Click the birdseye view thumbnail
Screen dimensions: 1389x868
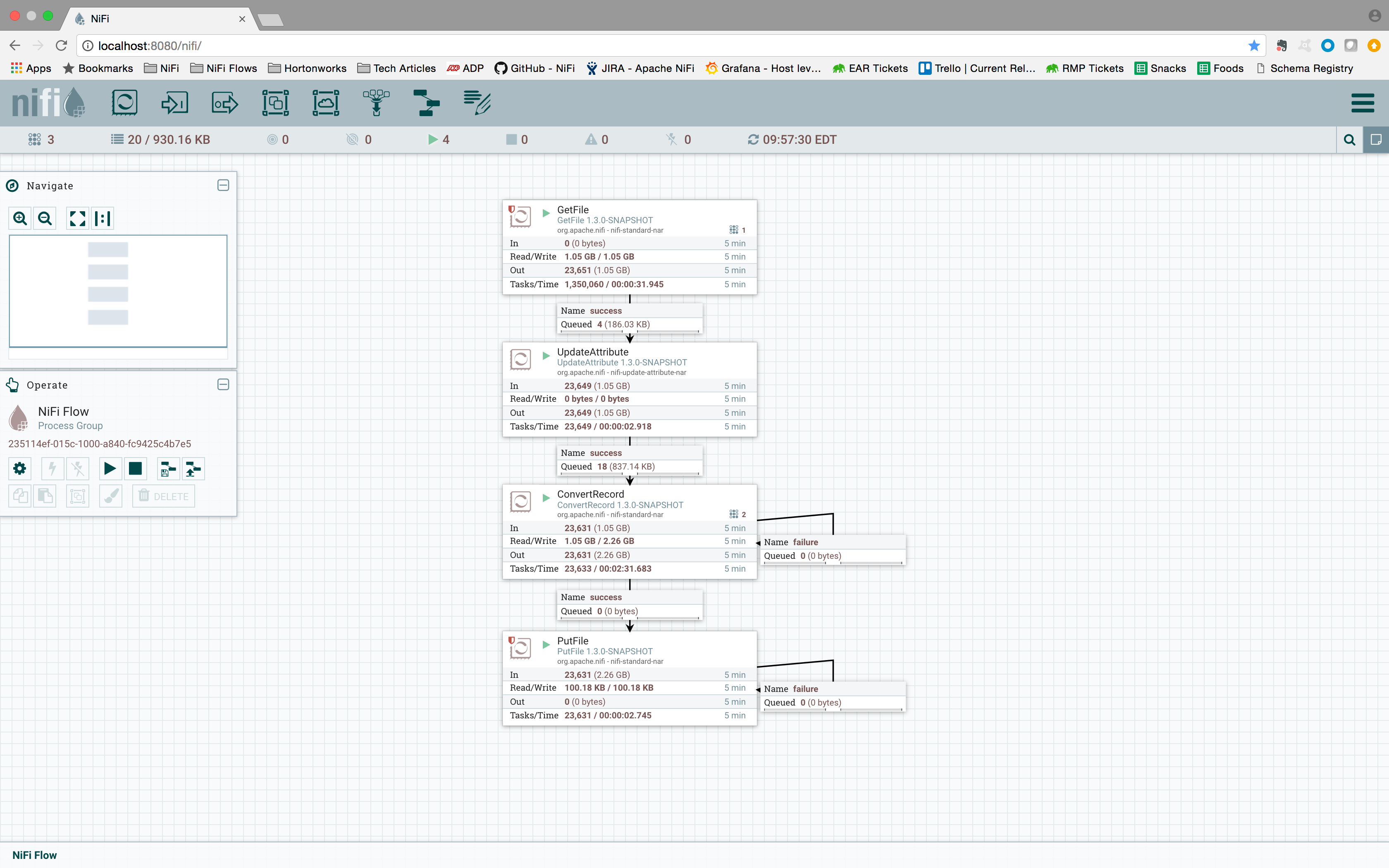(118, 291)
